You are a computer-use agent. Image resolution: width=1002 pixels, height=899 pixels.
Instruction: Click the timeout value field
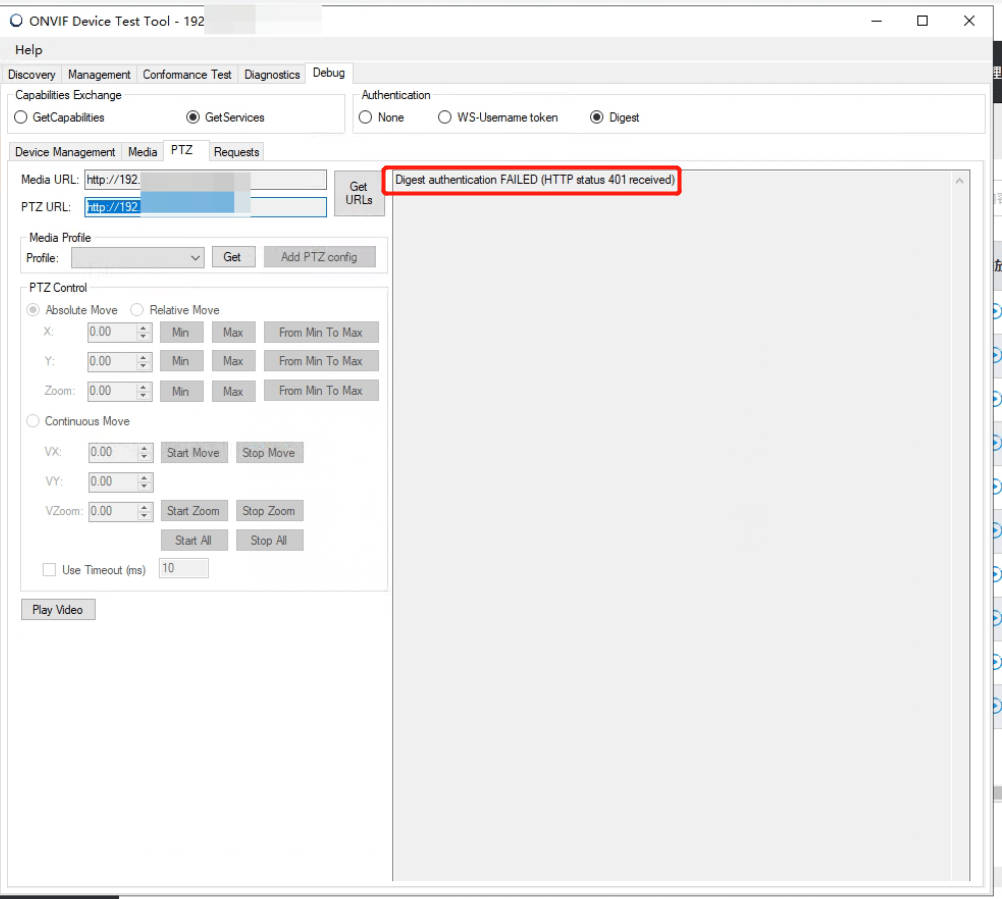(184, 568)
